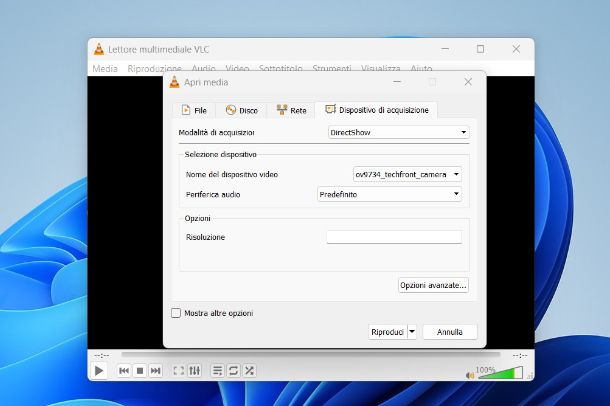Open the Riproduzione menu
Screen dimensions: 610x406
[x=154, y=69]
